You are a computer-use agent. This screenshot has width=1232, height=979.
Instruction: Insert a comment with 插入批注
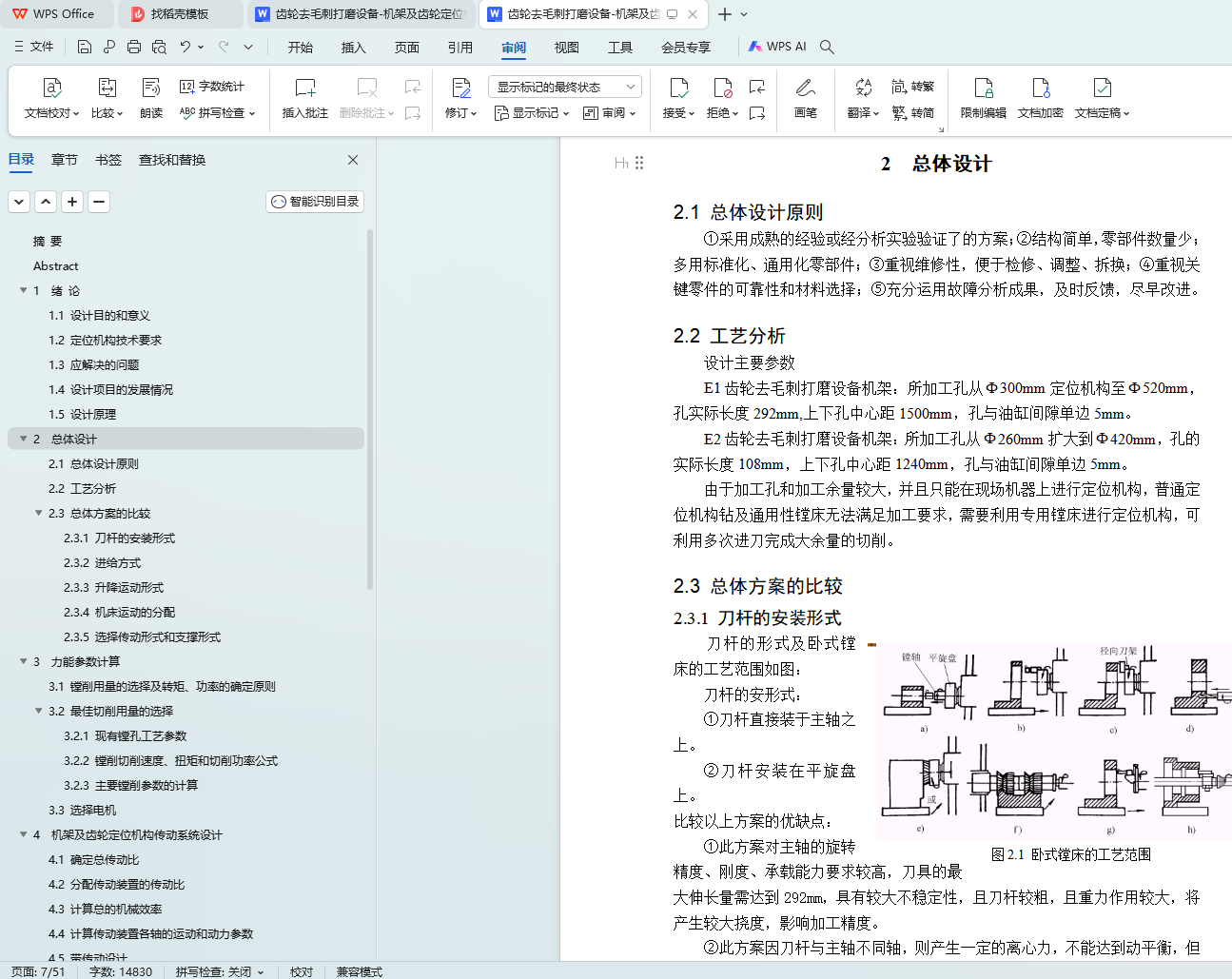click(305, 99)
